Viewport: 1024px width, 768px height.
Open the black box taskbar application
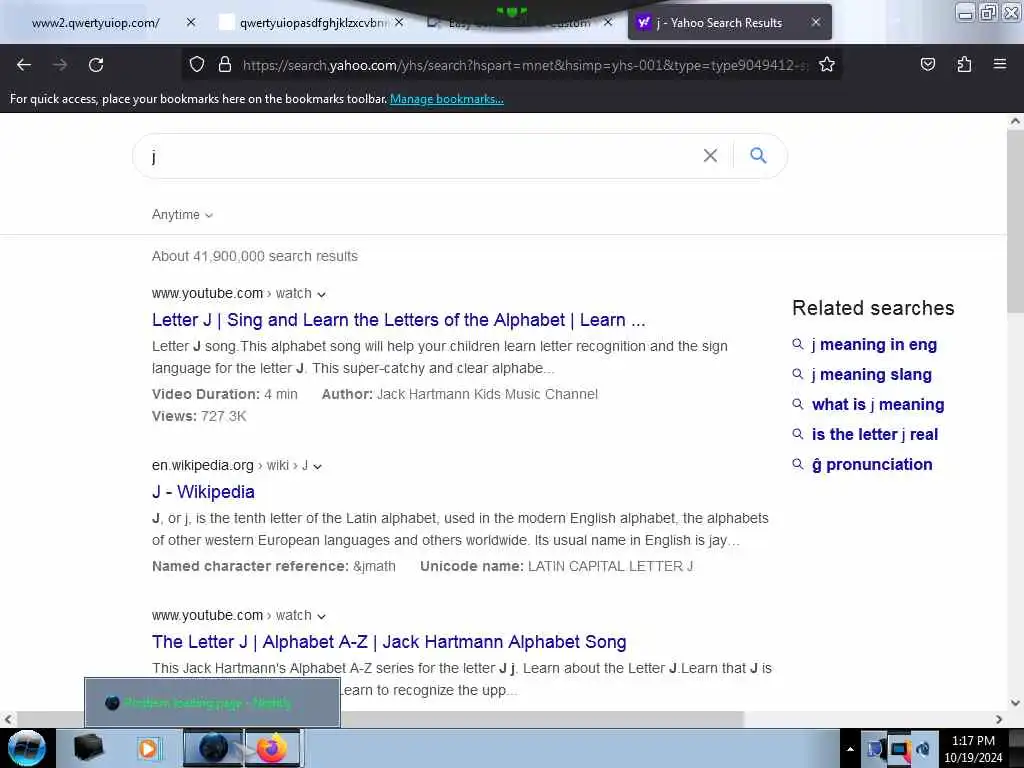(x=88, y=748)
